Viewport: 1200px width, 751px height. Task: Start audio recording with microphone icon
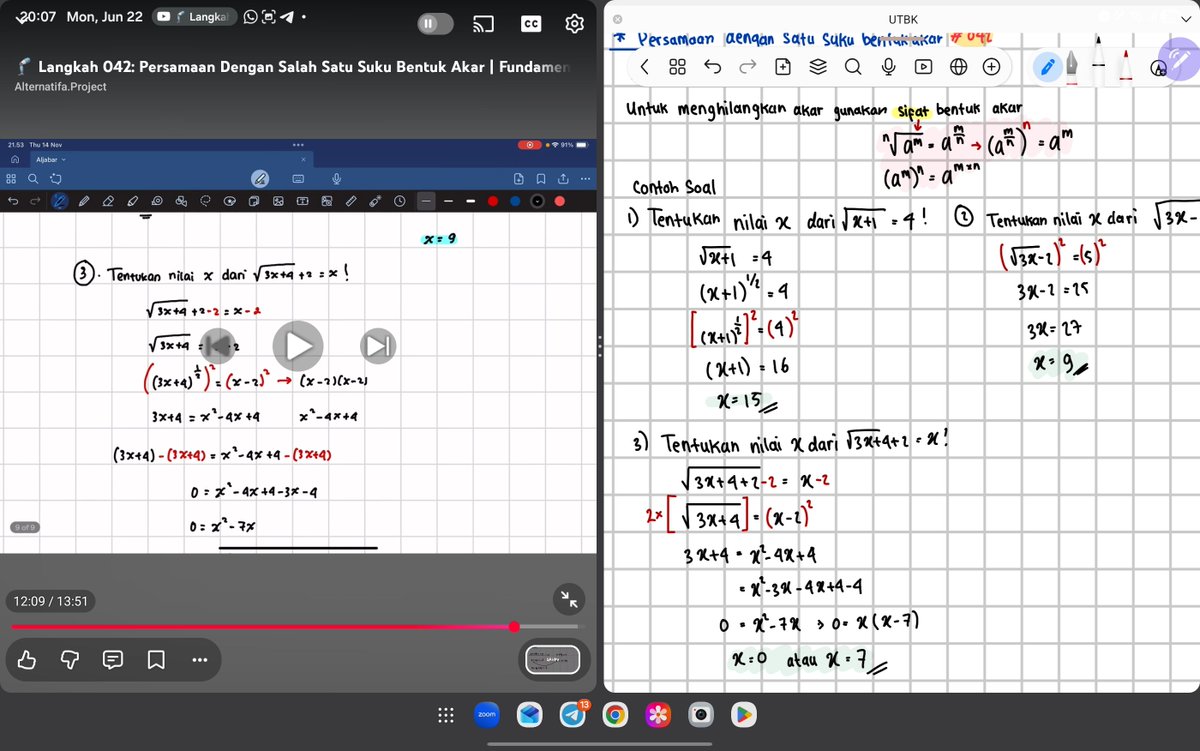pyautogui.click(x=888, y=66)
